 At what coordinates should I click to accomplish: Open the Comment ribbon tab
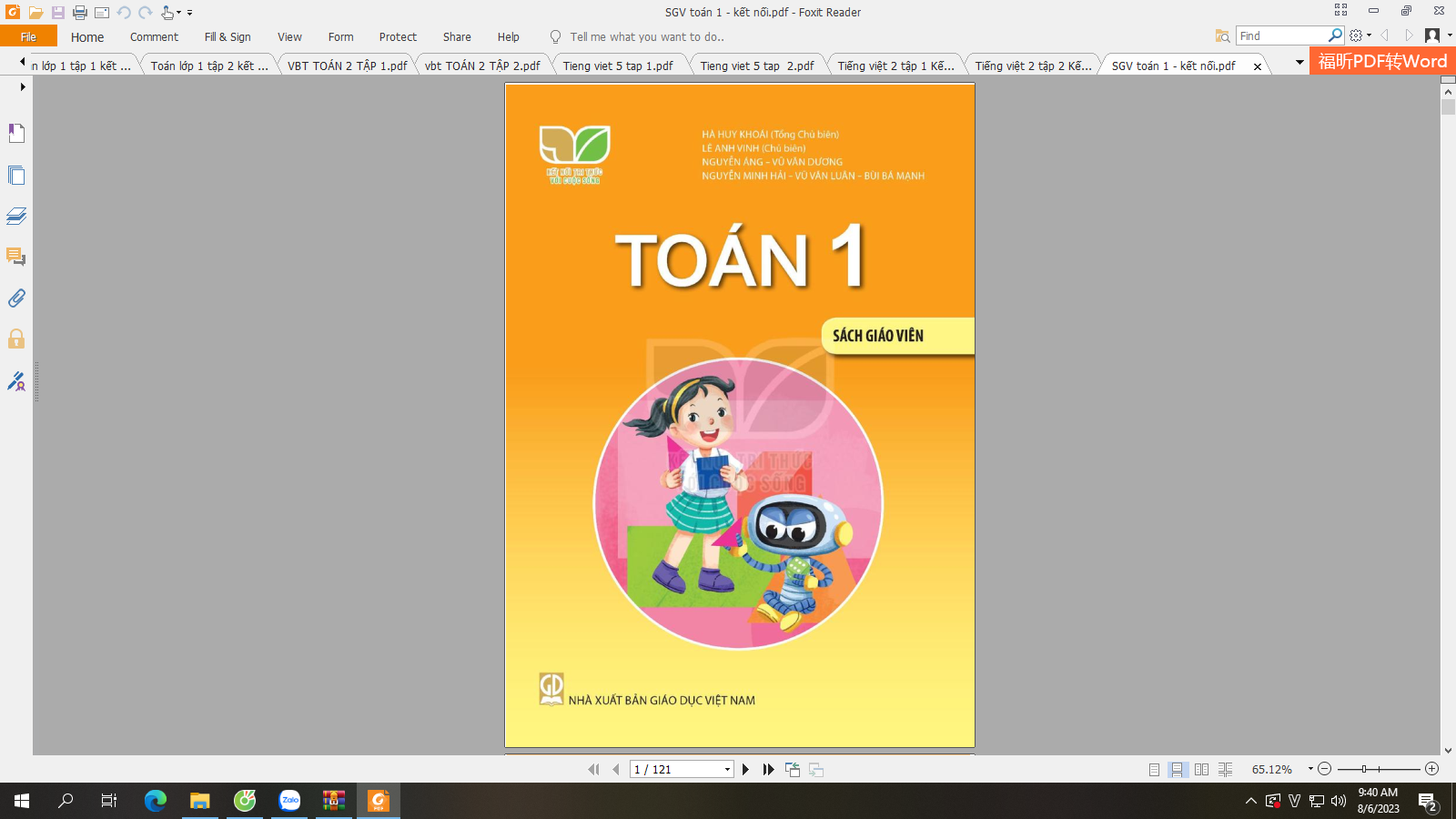click(154, 37)
